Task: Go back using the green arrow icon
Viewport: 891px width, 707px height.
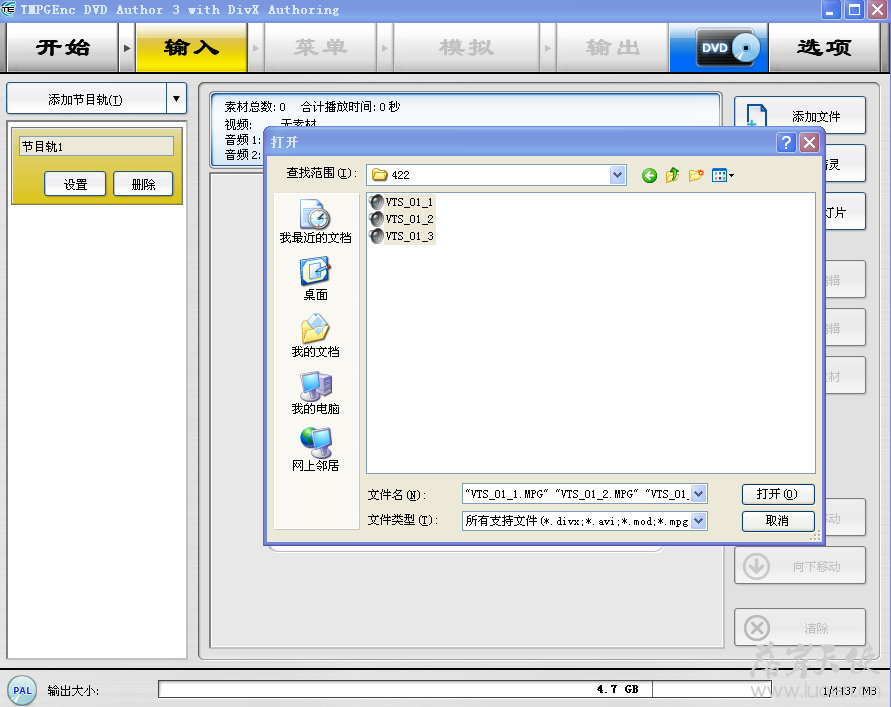Action: 649,176
